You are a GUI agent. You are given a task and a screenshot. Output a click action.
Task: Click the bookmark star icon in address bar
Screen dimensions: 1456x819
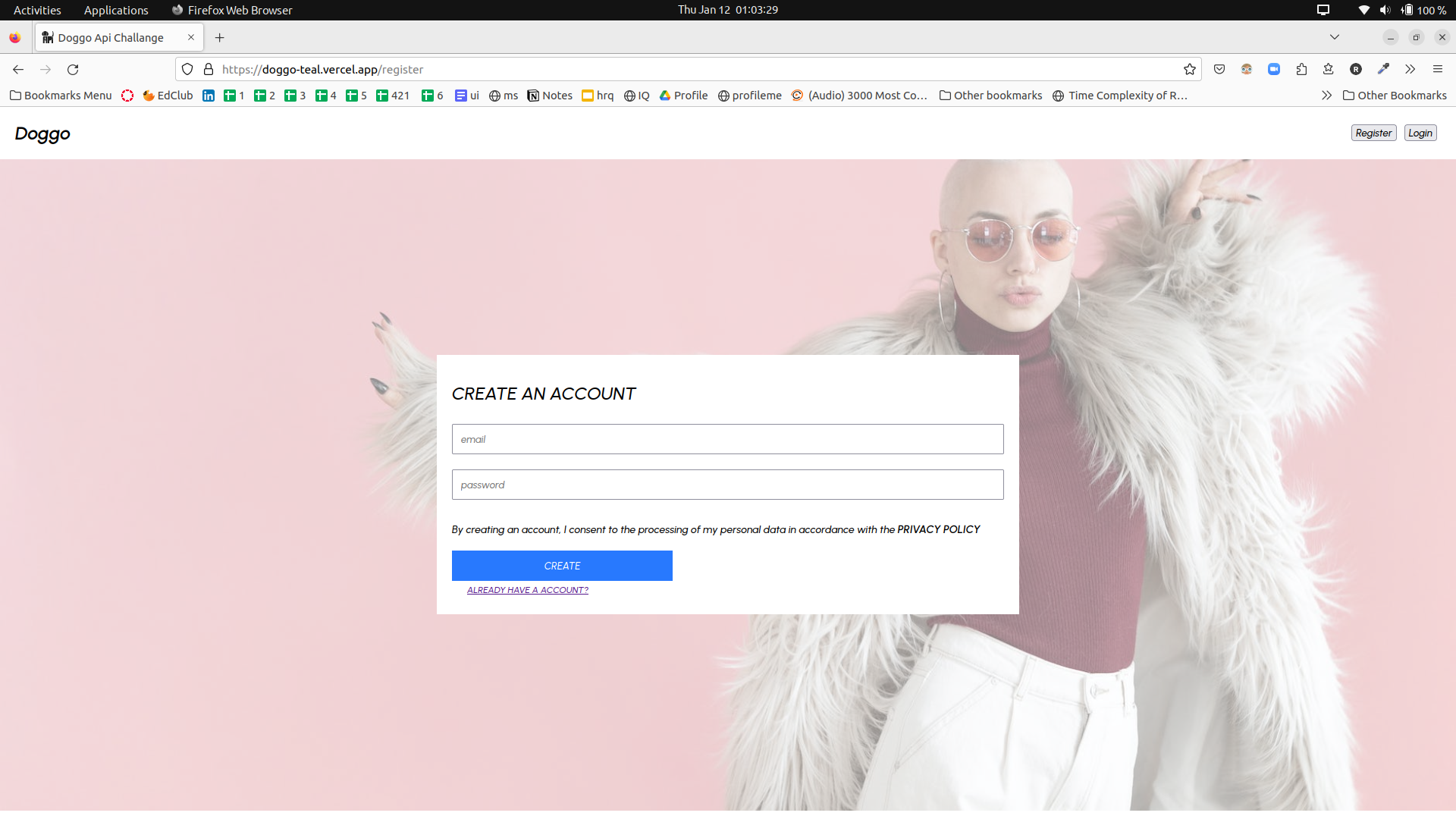1189,69
